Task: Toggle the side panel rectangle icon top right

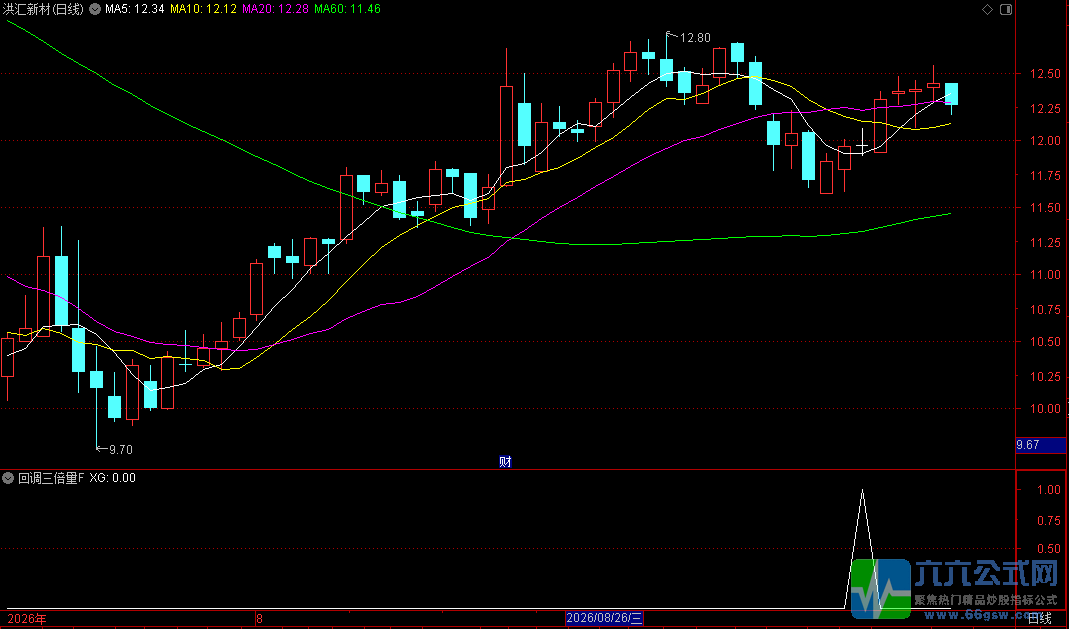Action: (x=1006, y=10)
